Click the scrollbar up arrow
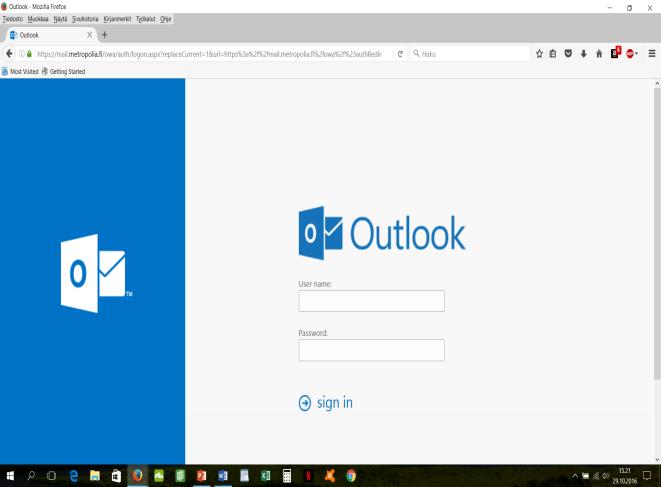The image size is (661, 487). [657, 83]
